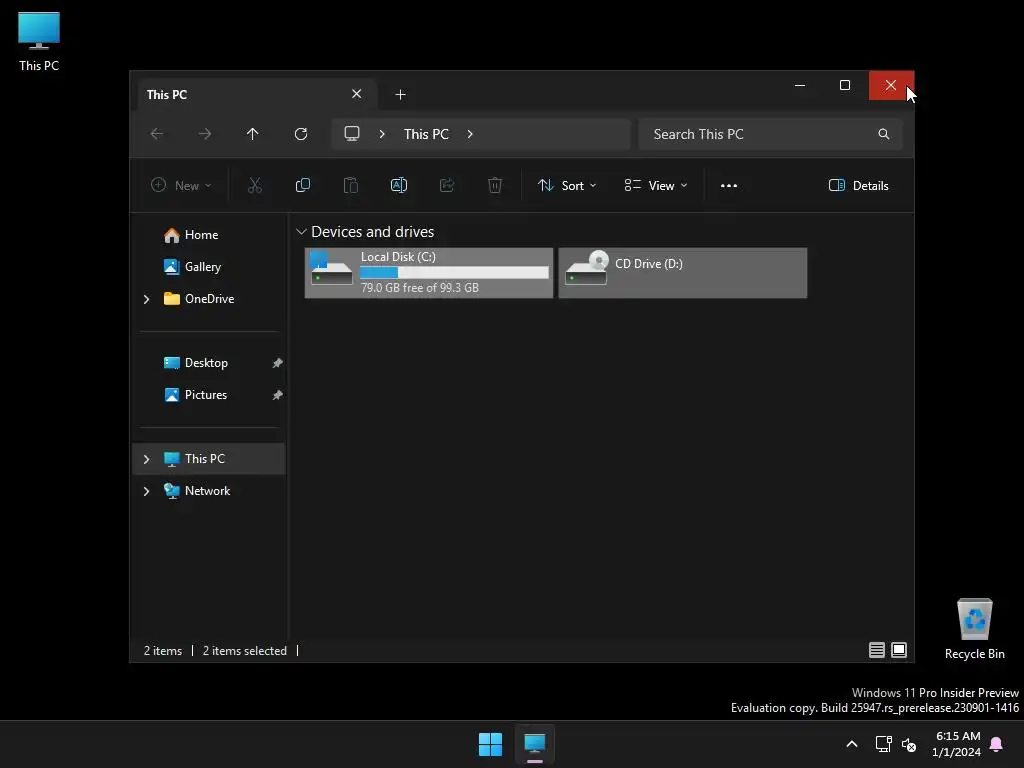Select This PC in the navigation pane
Screen dimensions: 1024x768
(209, 458)
